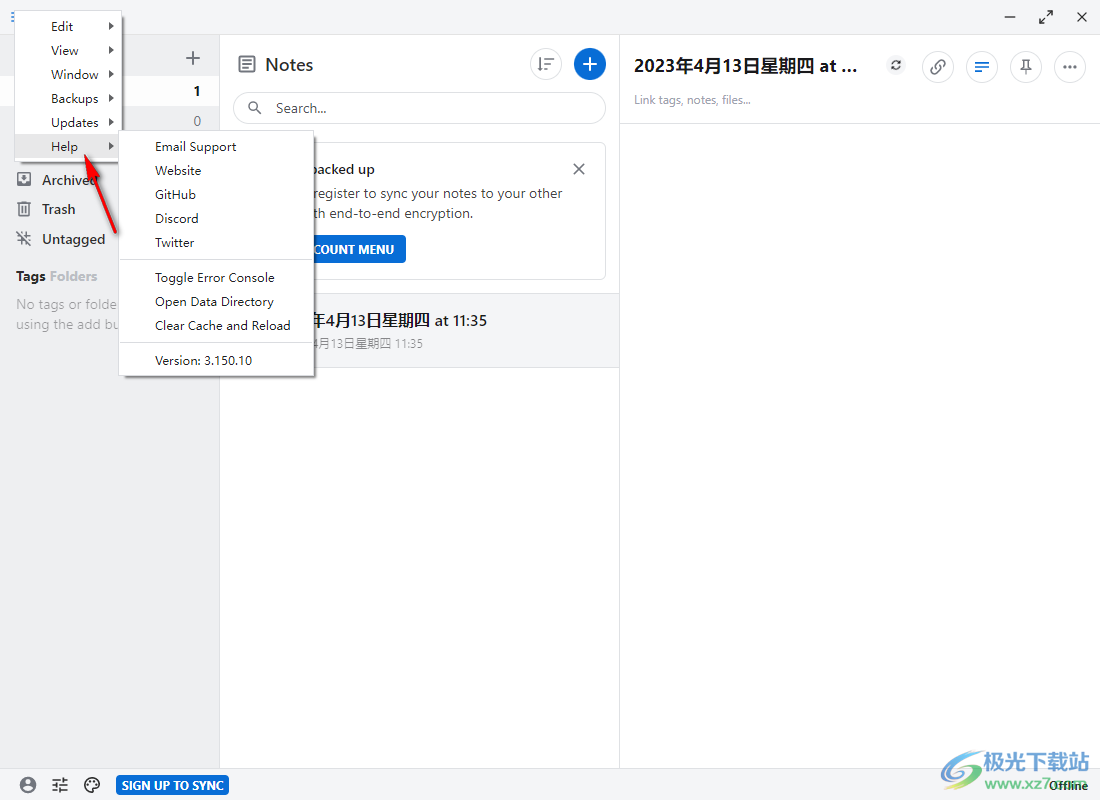Viewport: 1100px width, 800px height.
Task: Maximize the application window
Action: [x=1046, y=17]
